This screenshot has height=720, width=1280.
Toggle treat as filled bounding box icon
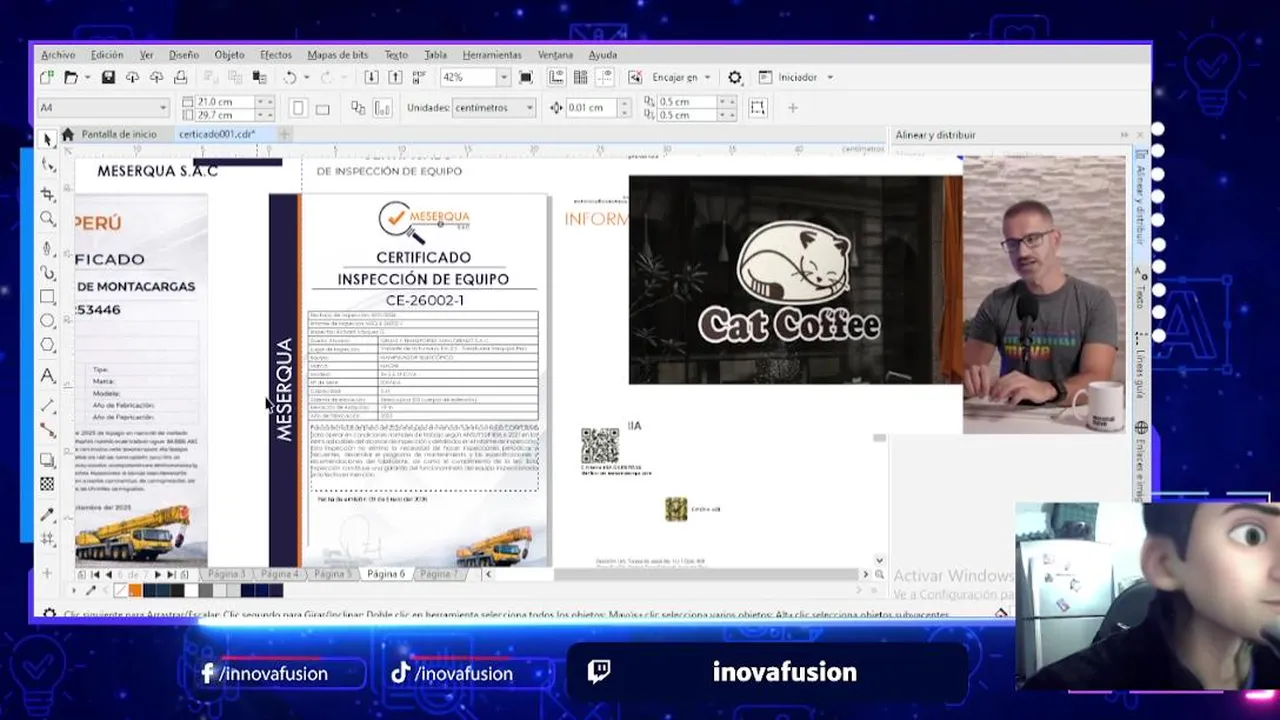tap(758, 107)
